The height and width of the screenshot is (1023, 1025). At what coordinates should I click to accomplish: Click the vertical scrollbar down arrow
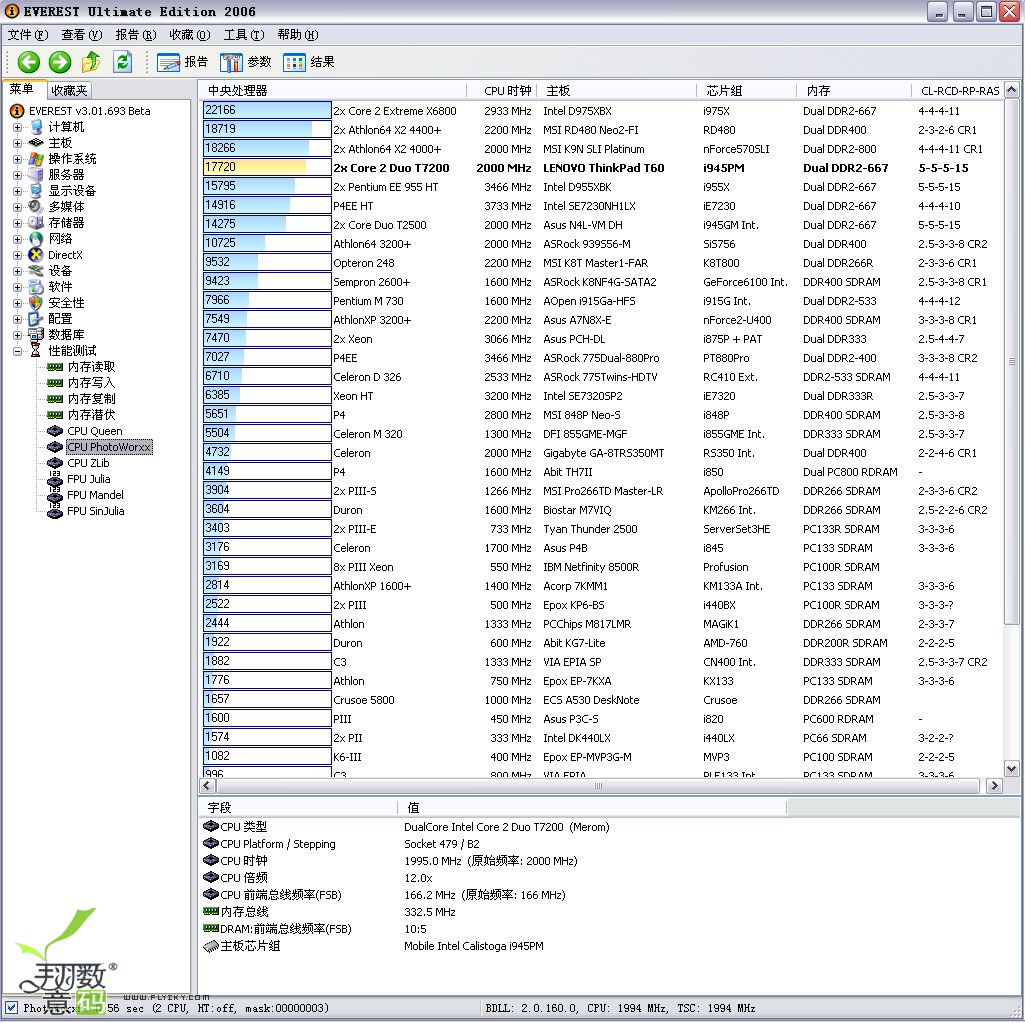coord(1012,769)
